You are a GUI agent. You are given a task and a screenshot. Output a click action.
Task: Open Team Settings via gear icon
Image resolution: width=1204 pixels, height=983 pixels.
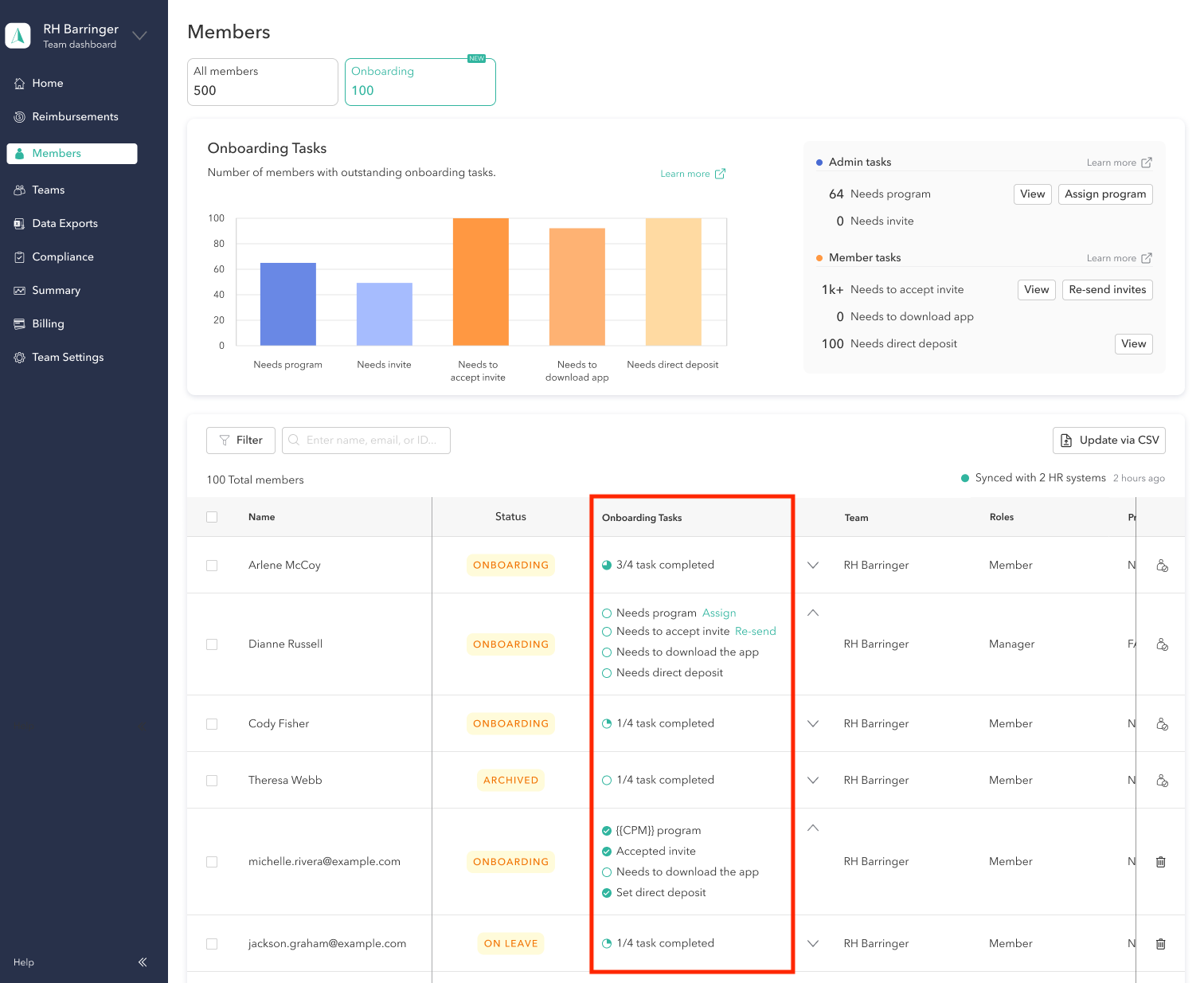[x=68, y=357]
